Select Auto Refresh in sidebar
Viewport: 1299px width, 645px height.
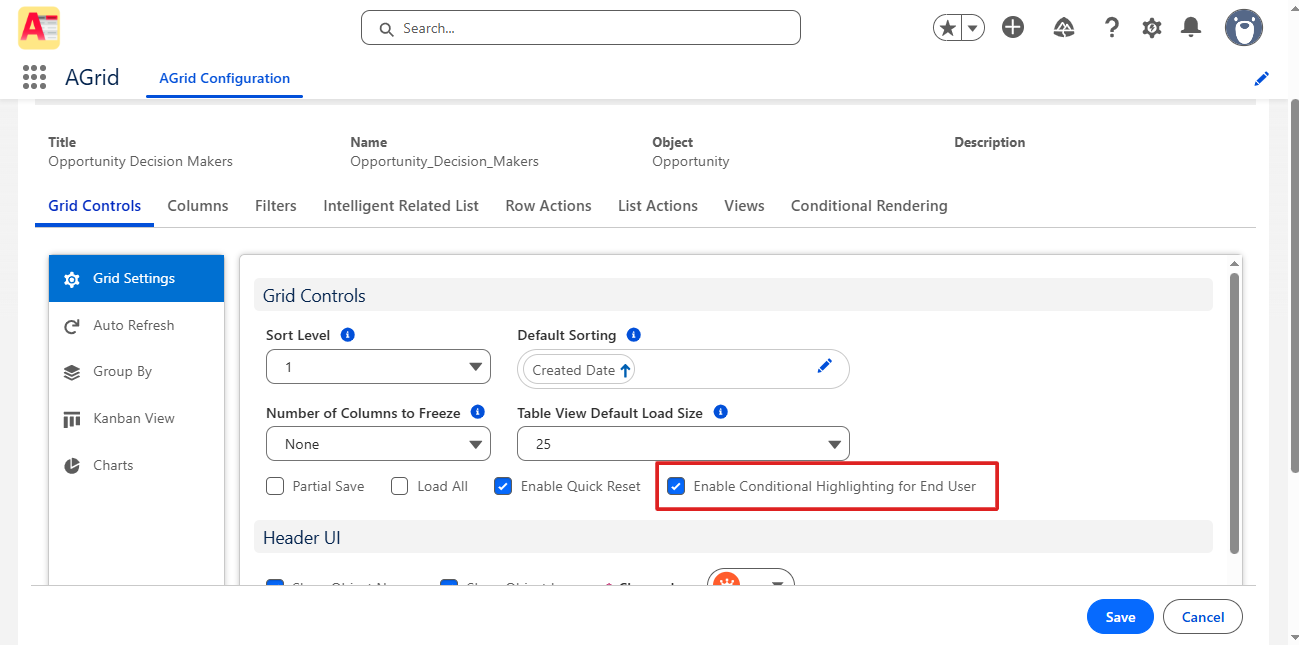tap(136, 326)
